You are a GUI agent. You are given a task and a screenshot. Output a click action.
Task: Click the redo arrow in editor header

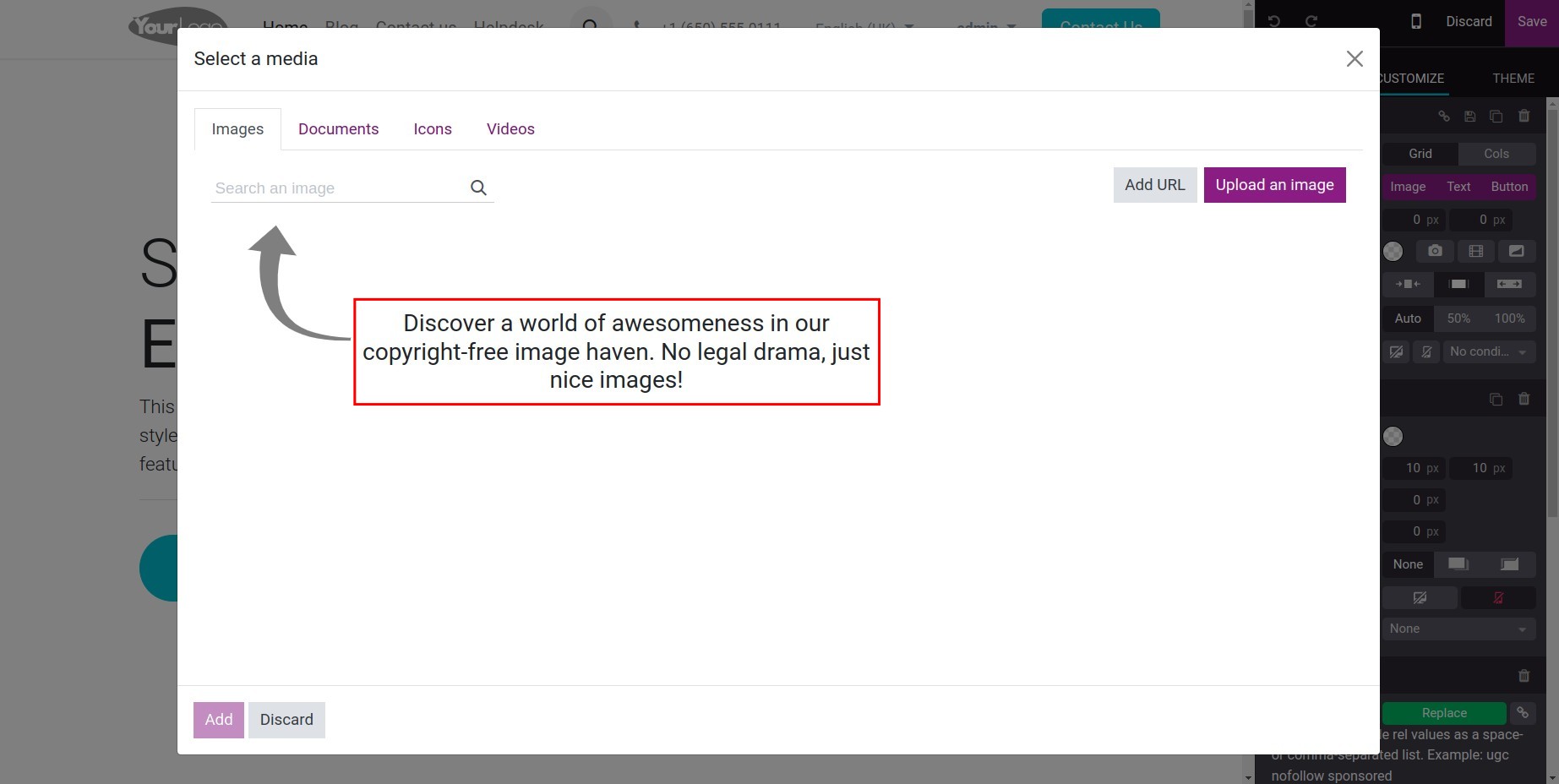[x=1311, y=21]
